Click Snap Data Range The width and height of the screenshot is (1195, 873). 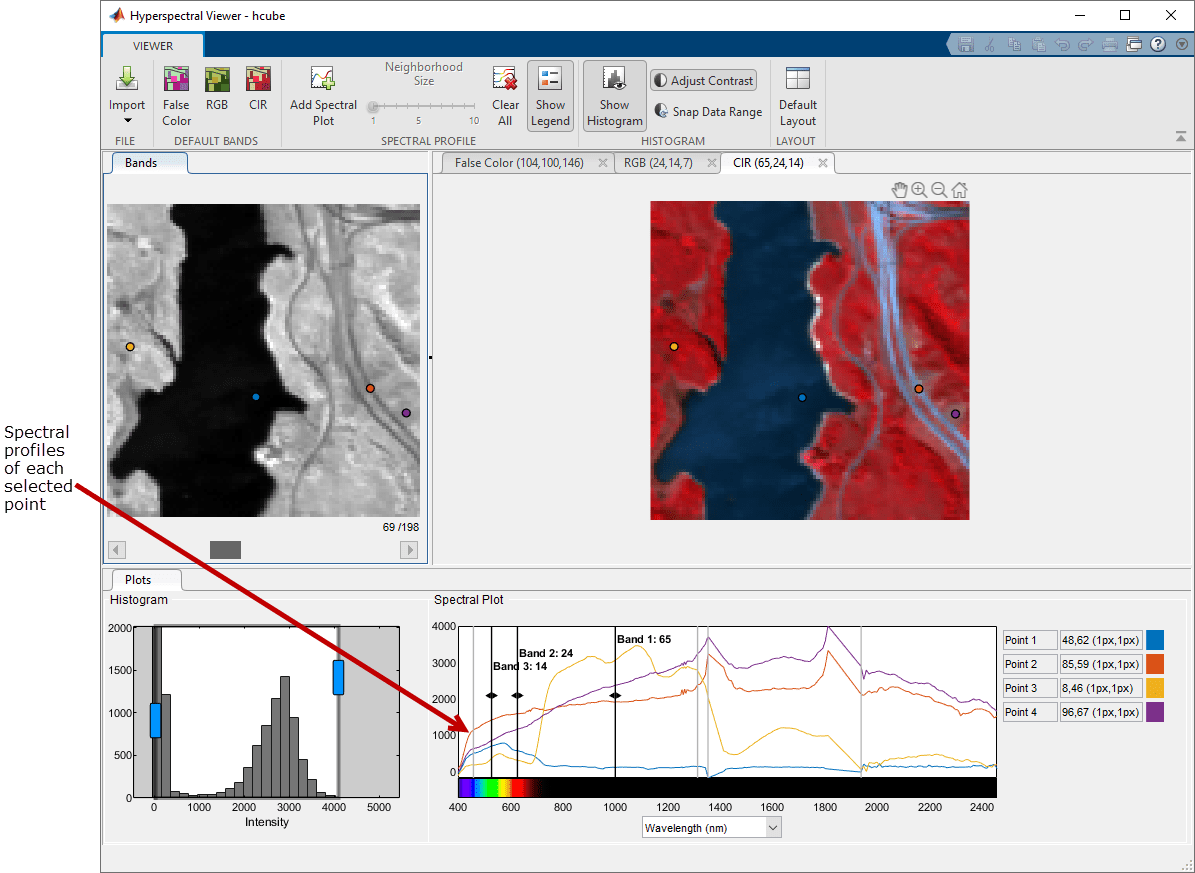coord(708,112)
